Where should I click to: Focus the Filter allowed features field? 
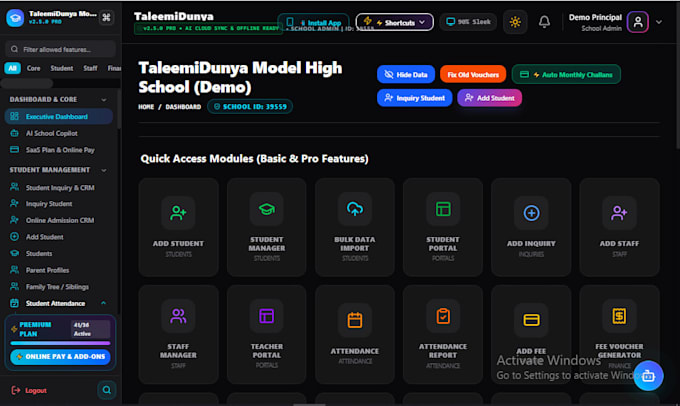[x=60, y=49]
